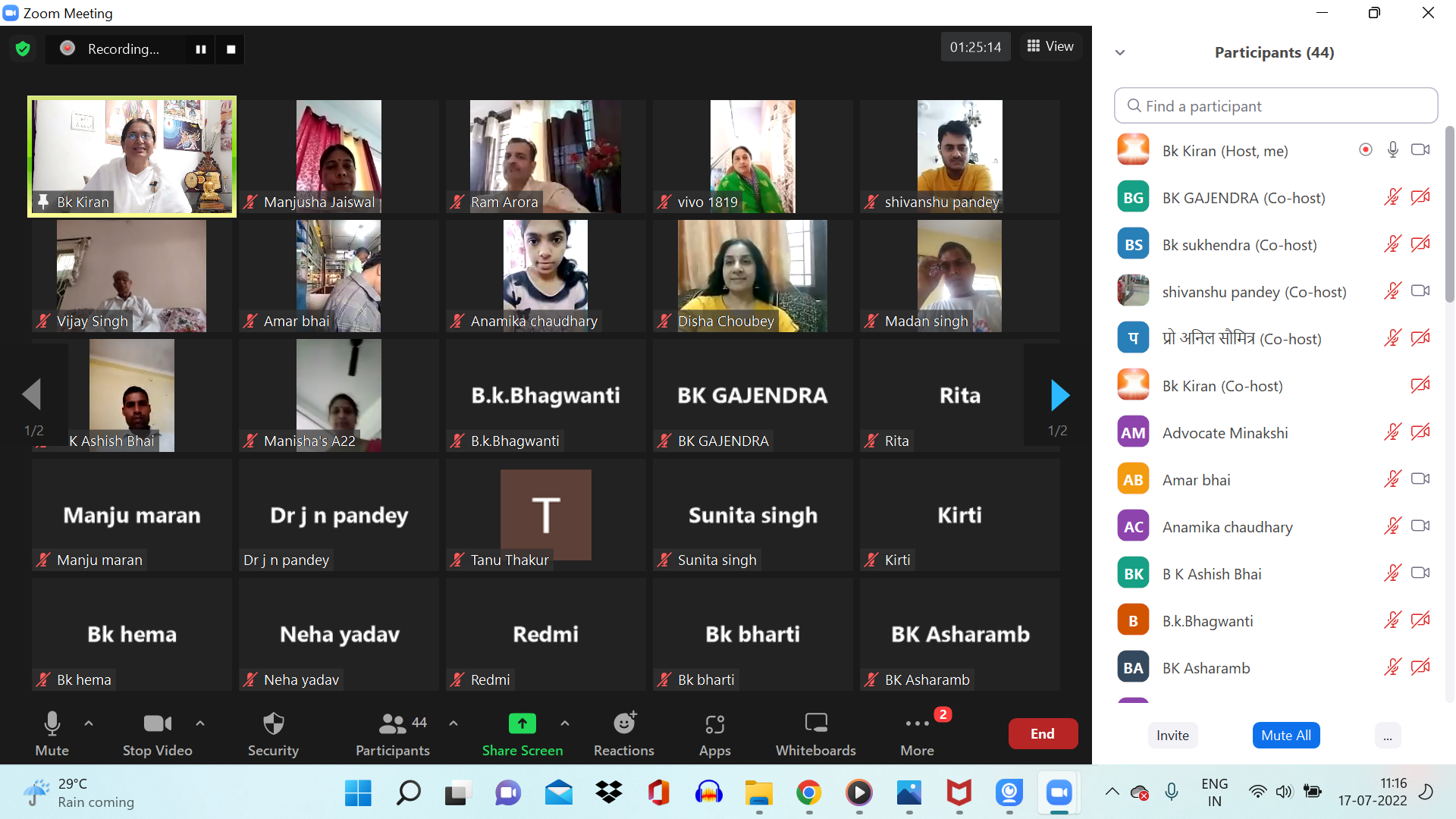Pause the meeting recording

pyautogui.click(x=201, y=49)
